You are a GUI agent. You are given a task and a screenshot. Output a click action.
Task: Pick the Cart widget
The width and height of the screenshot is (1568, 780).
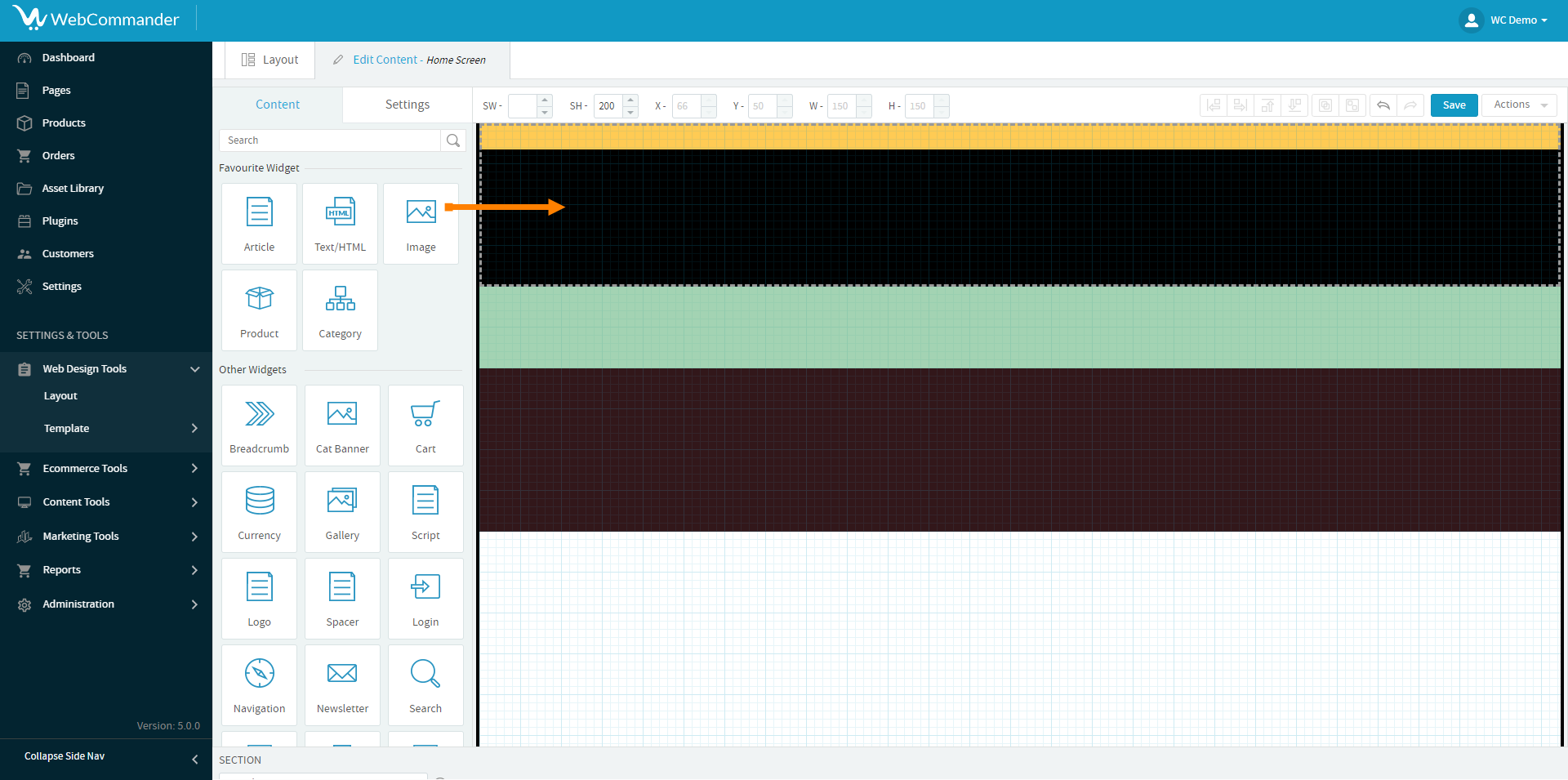click(x=425, y=426)
